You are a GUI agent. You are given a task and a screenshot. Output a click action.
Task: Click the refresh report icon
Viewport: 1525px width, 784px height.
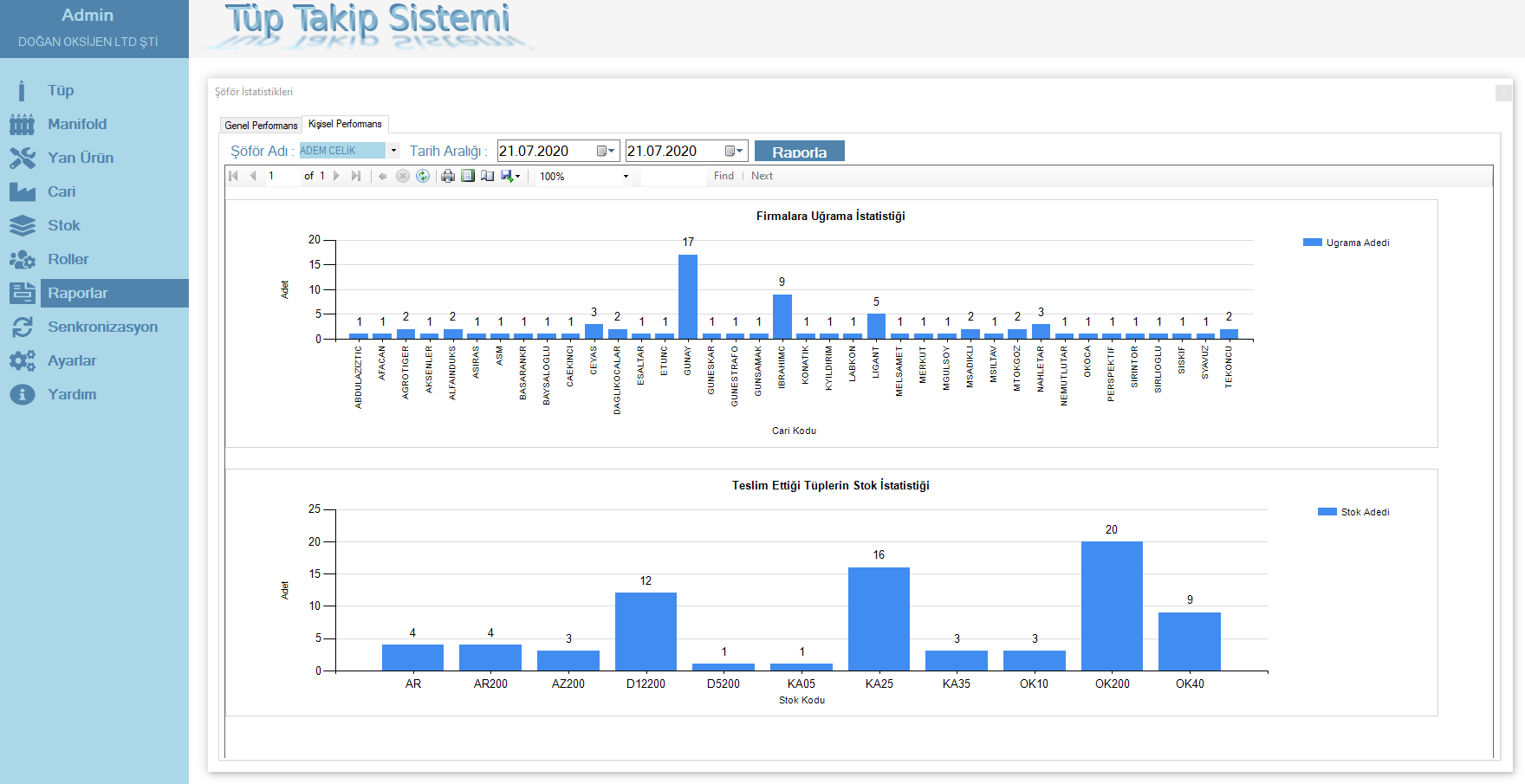[423, 176]
